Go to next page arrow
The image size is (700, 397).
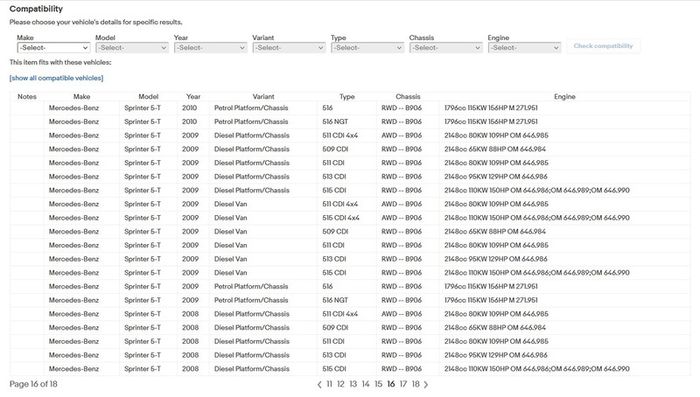(x=425, y=384)
